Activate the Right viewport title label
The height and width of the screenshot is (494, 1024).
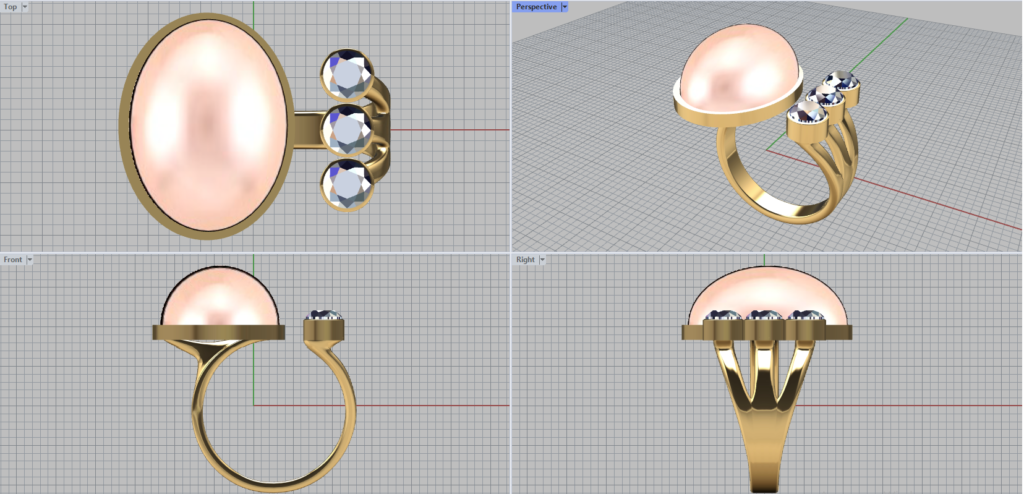(x=525, y=259)
